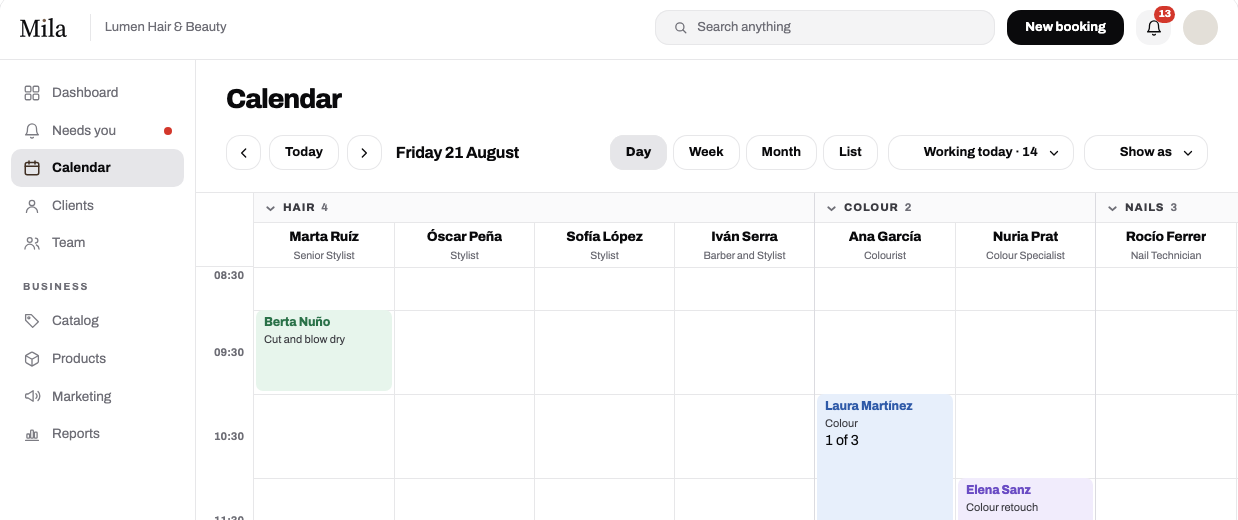The image size is (1238, 520).
Task: Click the Needs you bell icon
Action: 32,131
